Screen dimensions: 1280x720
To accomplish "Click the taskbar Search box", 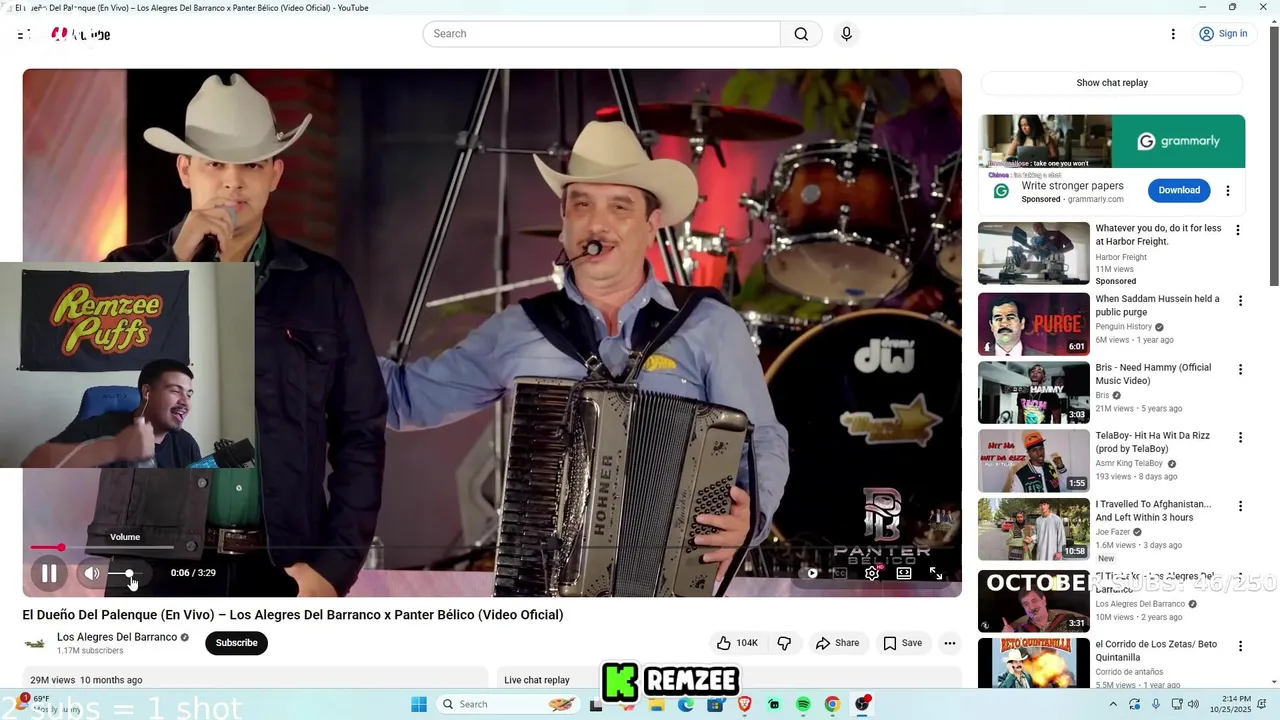I will pos(508,704).
